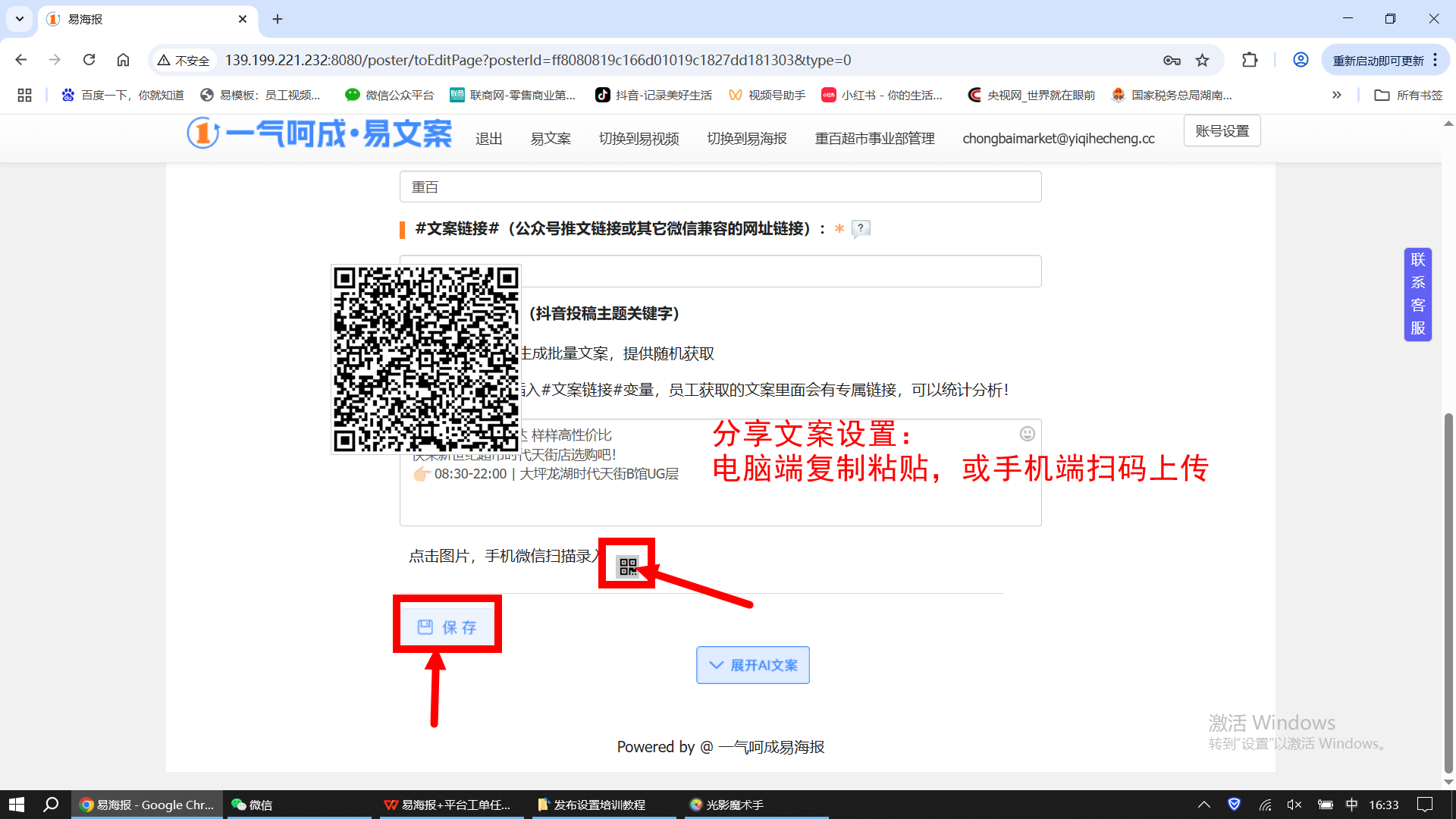The width and height of the screenshot is (1456, 819).
Task: Focus the input field containing 重百
Action: pos(720,187)
